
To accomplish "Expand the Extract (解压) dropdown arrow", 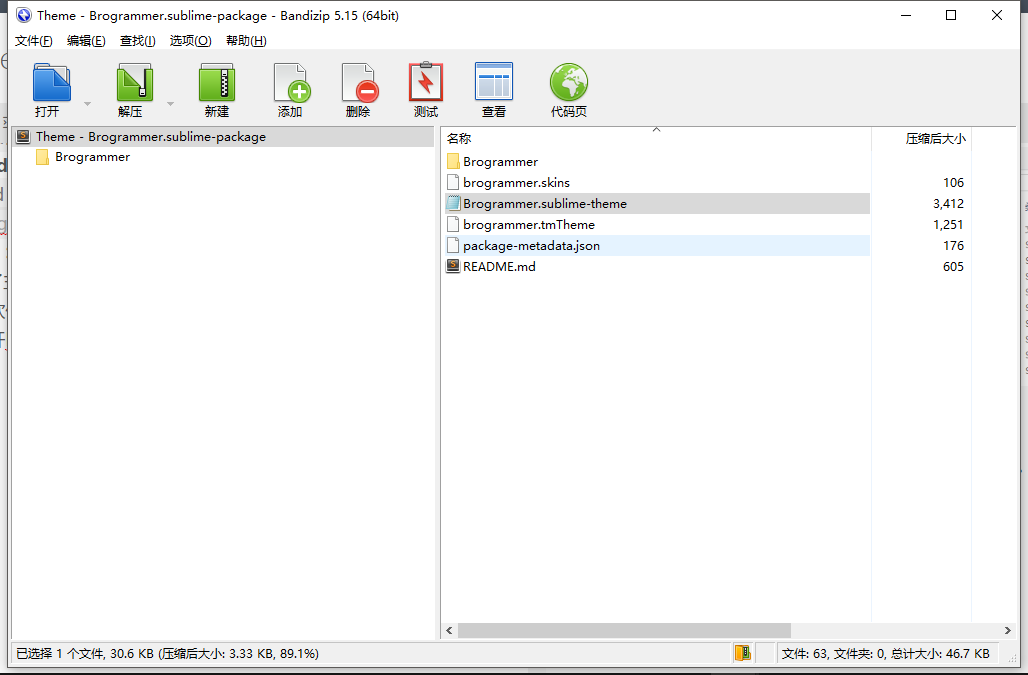I will (x=170, y=104).
